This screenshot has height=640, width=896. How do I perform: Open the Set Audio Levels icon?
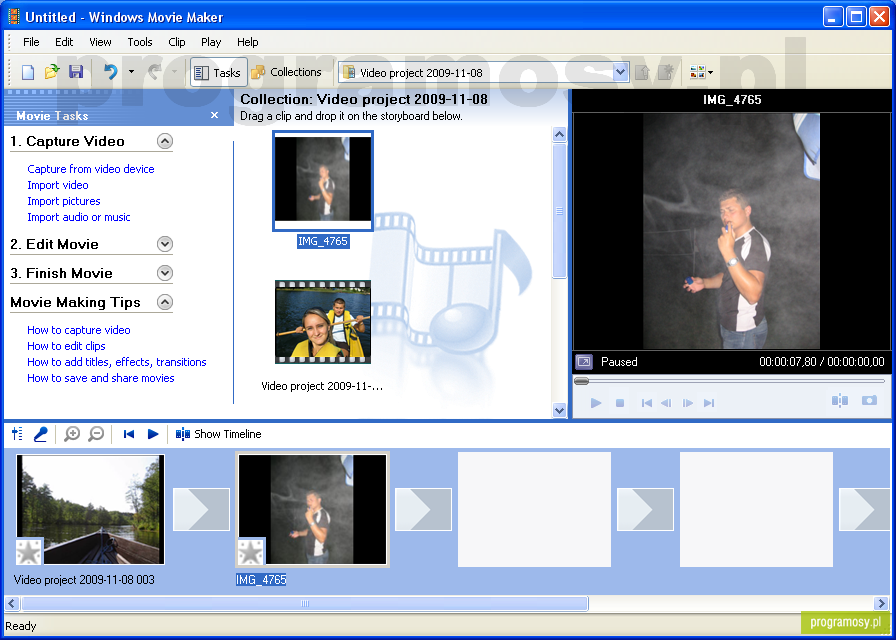(x=17, y=434)
